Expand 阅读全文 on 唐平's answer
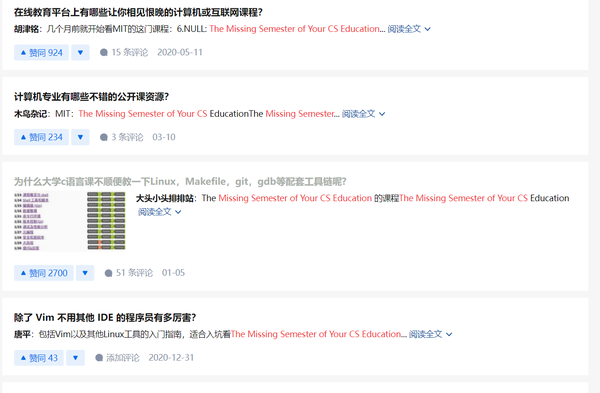The image size is (600, 393). click(x=430, y=334)
